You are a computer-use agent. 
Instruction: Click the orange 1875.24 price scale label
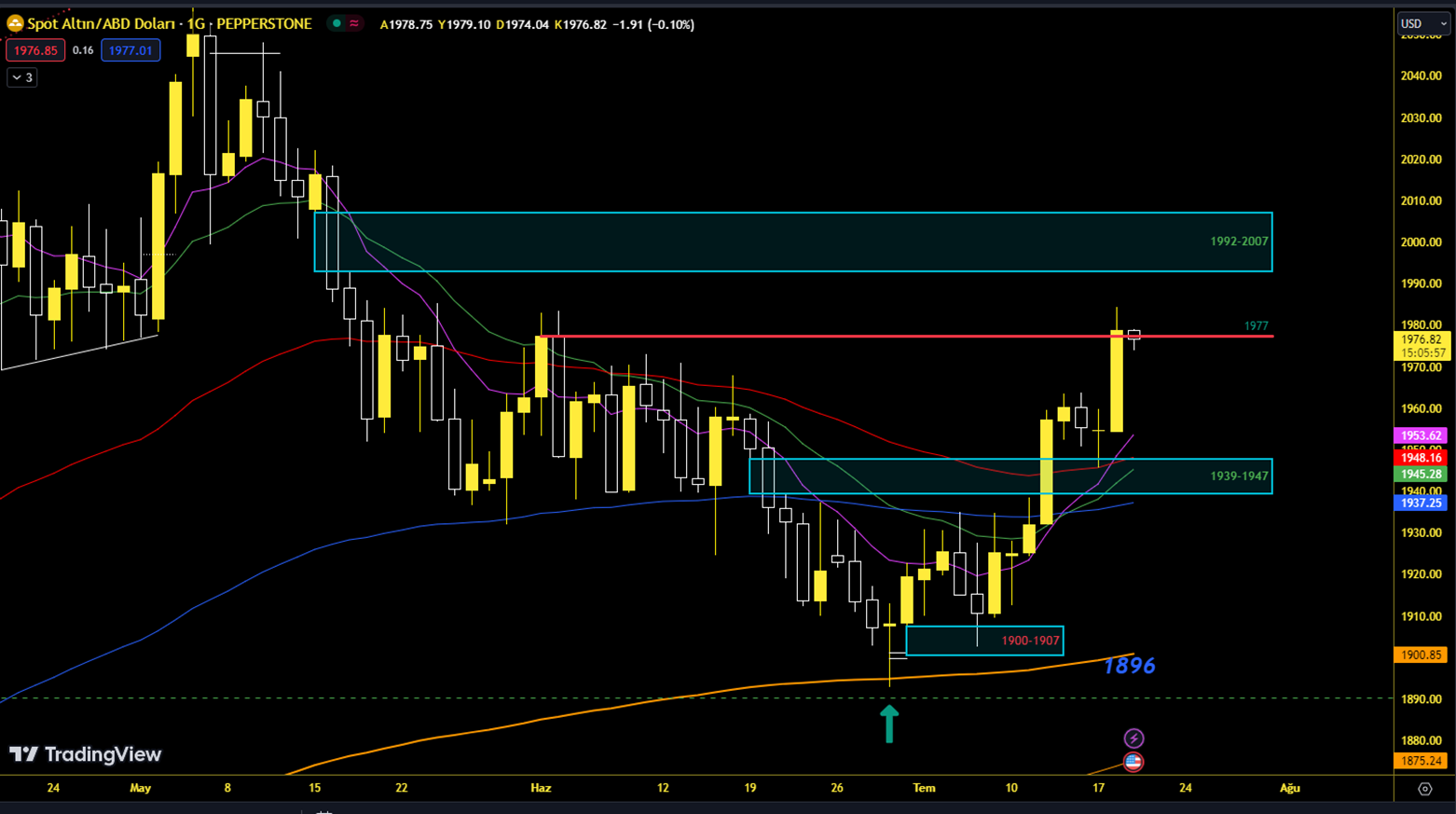(x=1422, y=761)
